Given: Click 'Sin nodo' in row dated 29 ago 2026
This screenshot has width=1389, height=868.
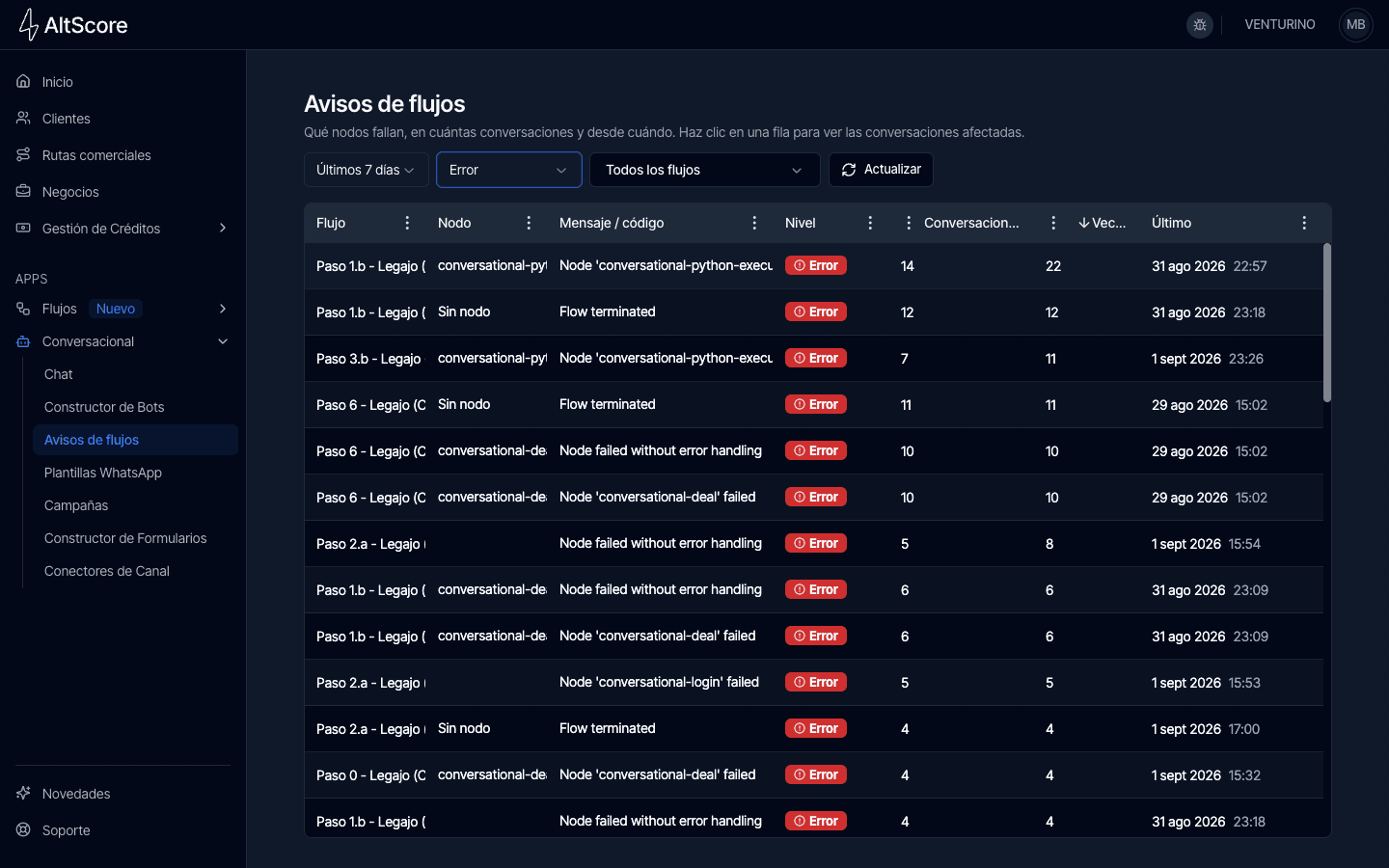Looking at the screenshot, I should (464, 404).
